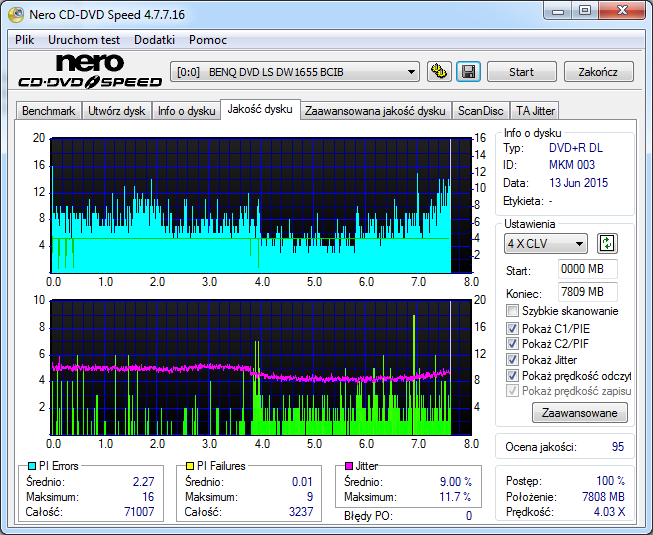Click position value 7808 MB
Image resolution: width=653 pixels, height=535 pixels.
(x=603, y=497)
